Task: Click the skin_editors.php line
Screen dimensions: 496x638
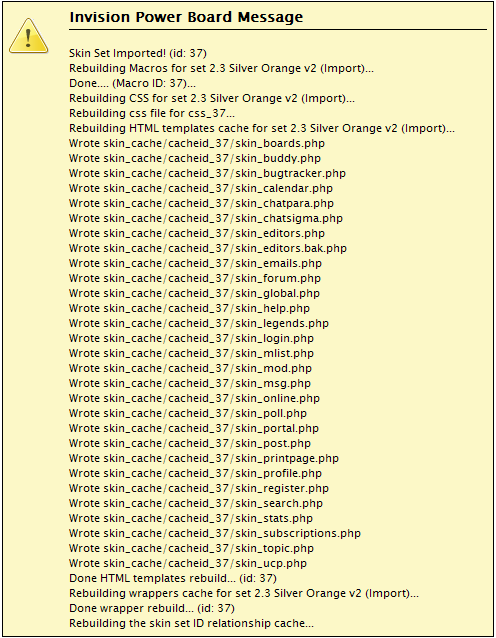Action: coord(197,234)
